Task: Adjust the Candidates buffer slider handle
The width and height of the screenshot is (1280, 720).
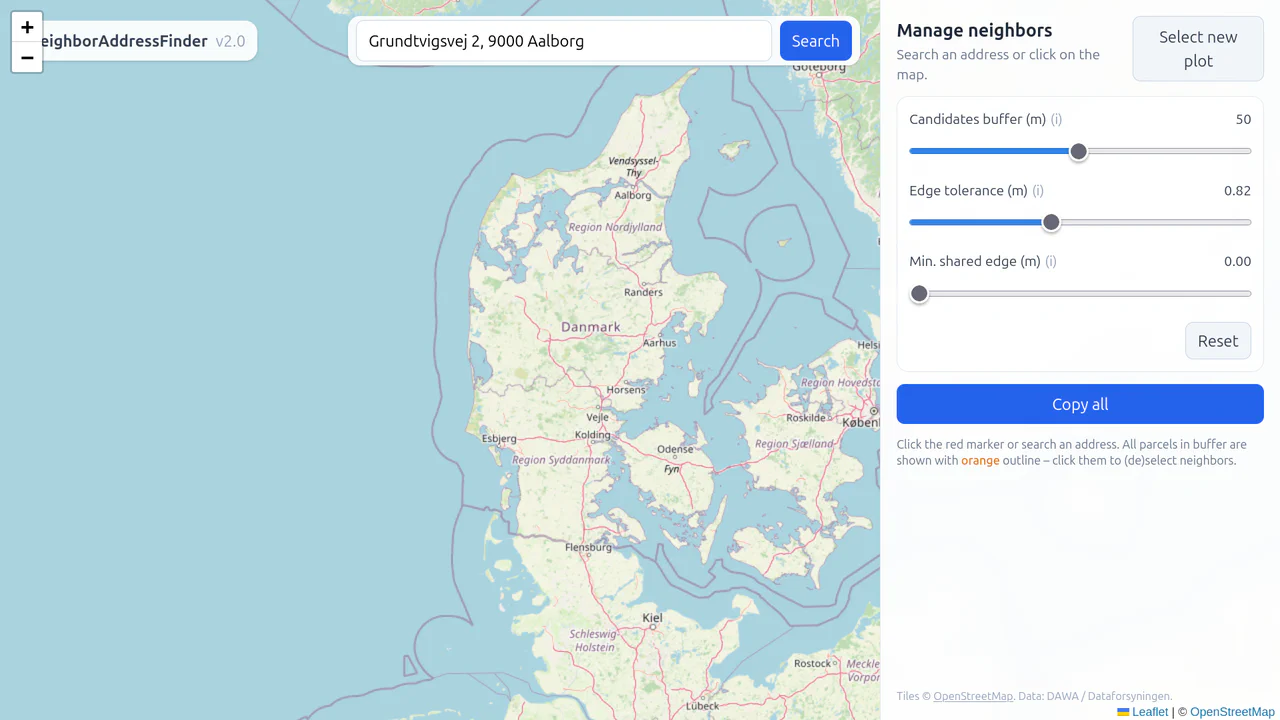Action: 1078,151
